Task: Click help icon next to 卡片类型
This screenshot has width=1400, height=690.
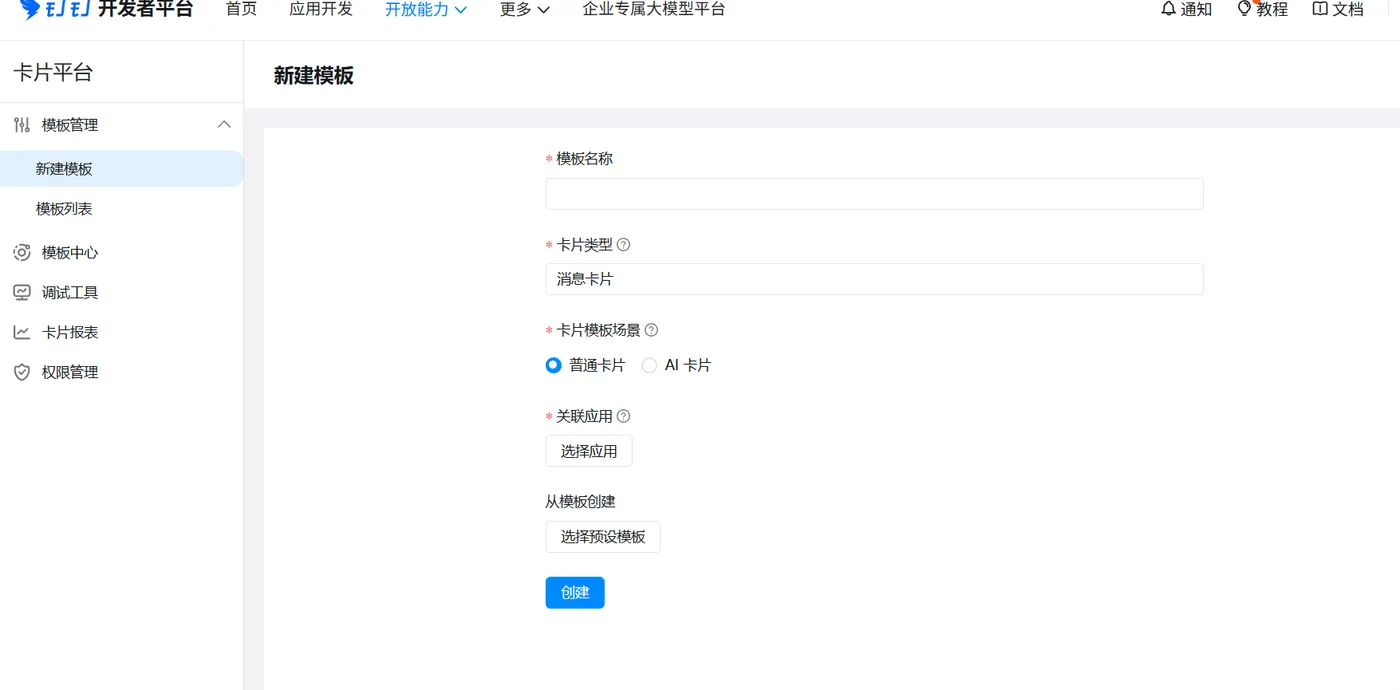Action: (x=624, y=245)
